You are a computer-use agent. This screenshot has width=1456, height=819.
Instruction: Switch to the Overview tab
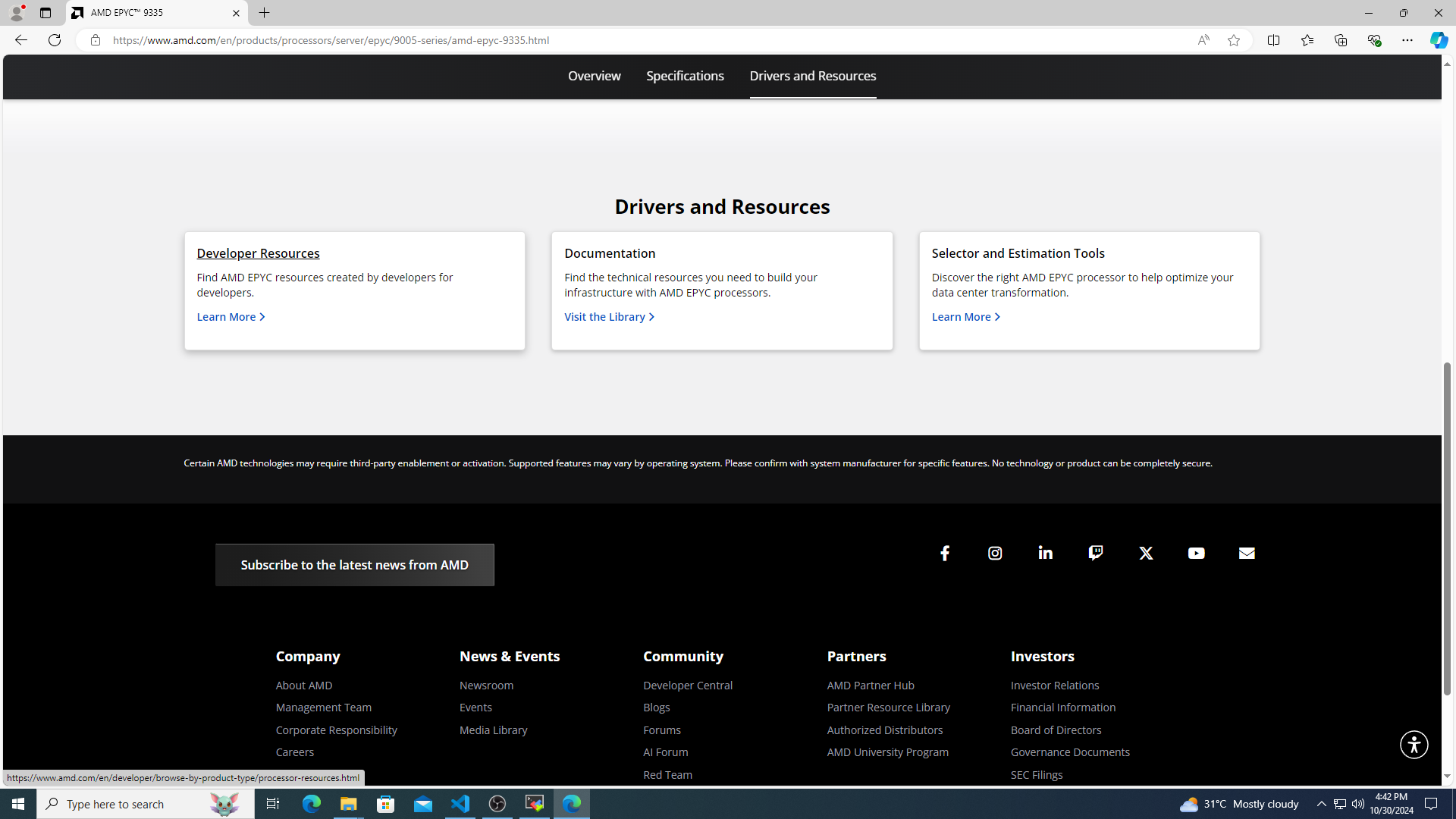pos(594,76)
